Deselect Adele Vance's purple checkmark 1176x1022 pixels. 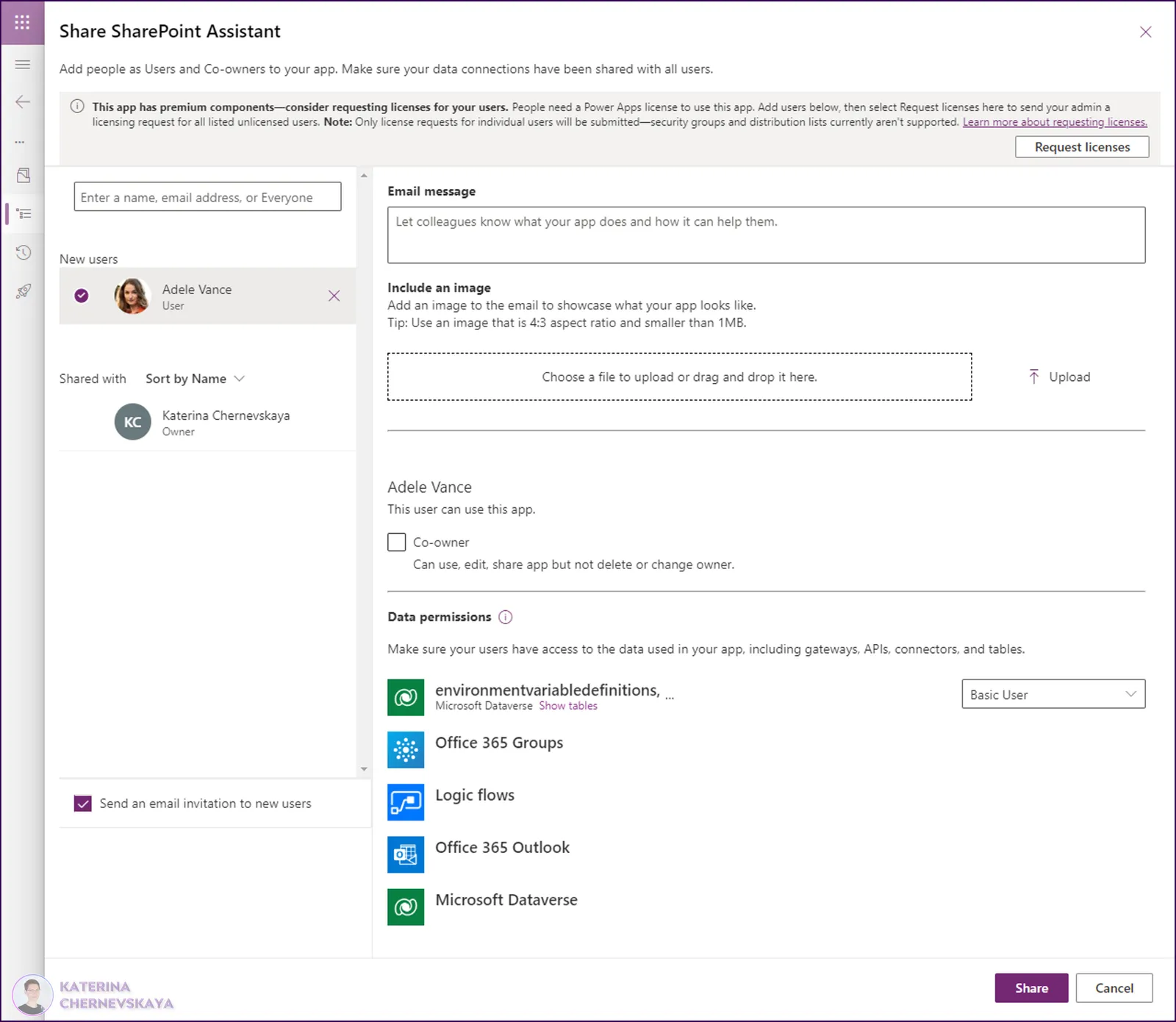click(x=82, y=296)
